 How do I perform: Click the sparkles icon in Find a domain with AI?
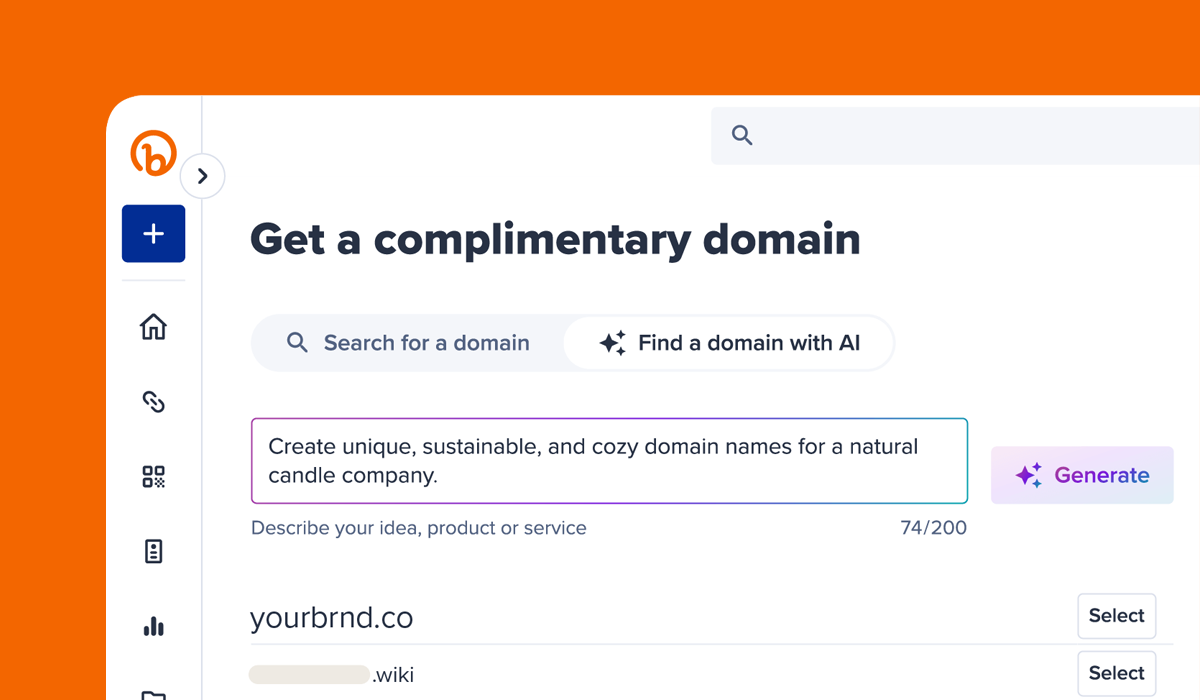click(613, 342)
